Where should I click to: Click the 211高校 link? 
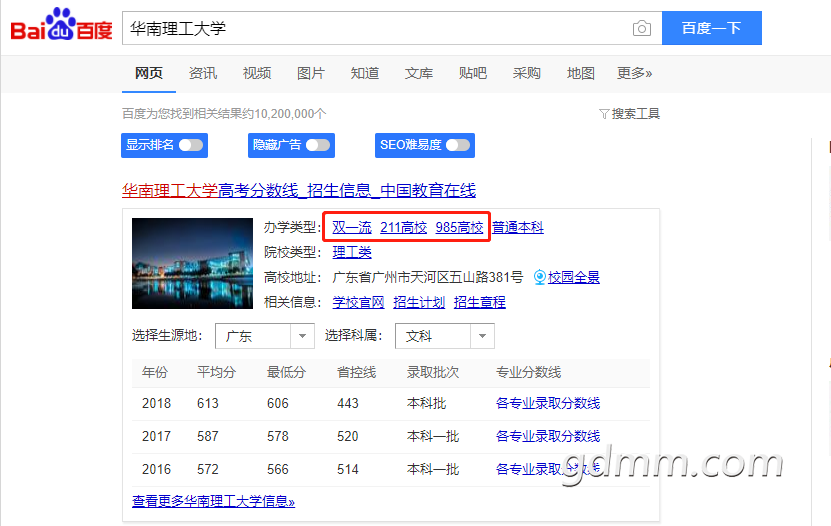pos(403,227)
